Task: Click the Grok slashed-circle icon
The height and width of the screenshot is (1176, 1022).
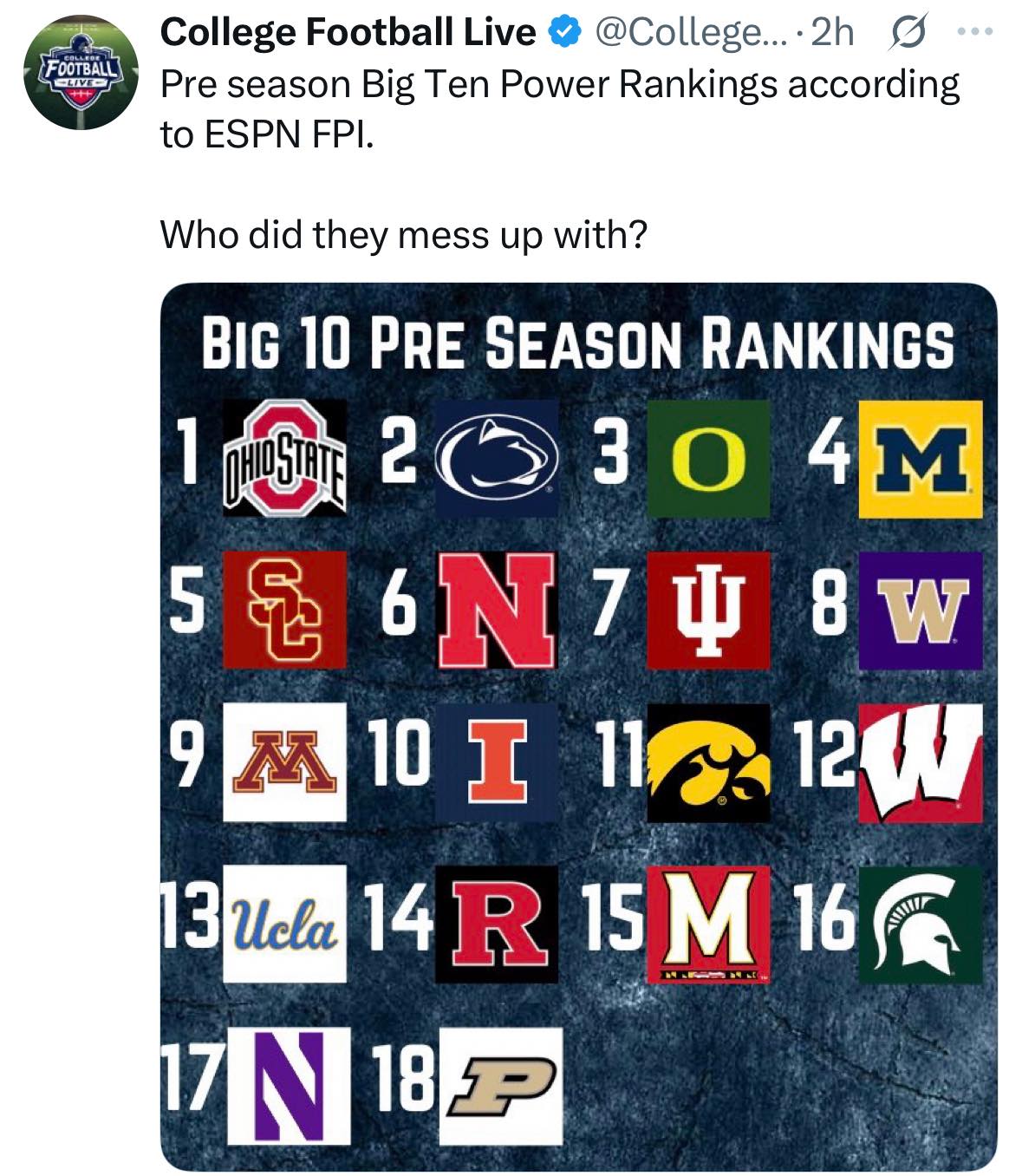Action: pos(905,33)
